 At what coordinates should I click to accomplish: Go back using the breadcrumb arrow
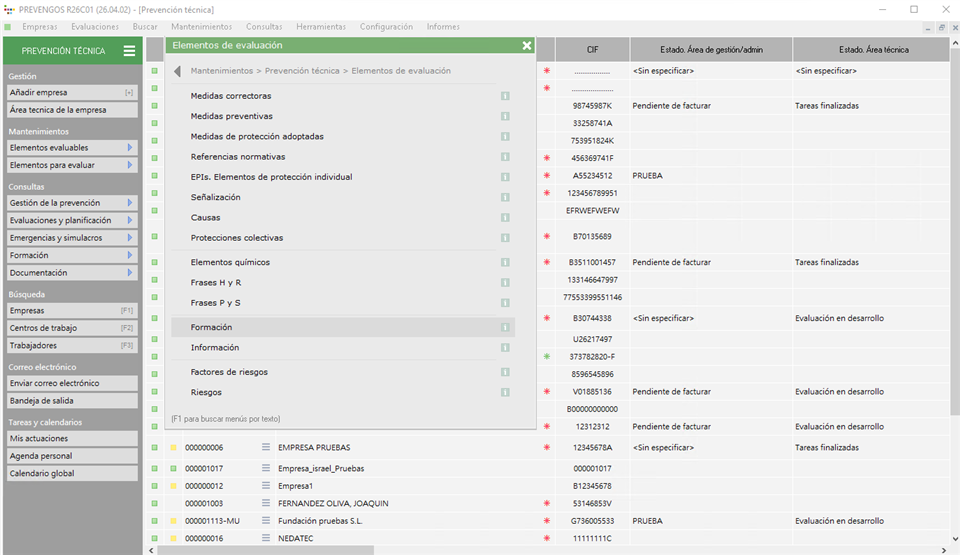[x=177, y=71]
